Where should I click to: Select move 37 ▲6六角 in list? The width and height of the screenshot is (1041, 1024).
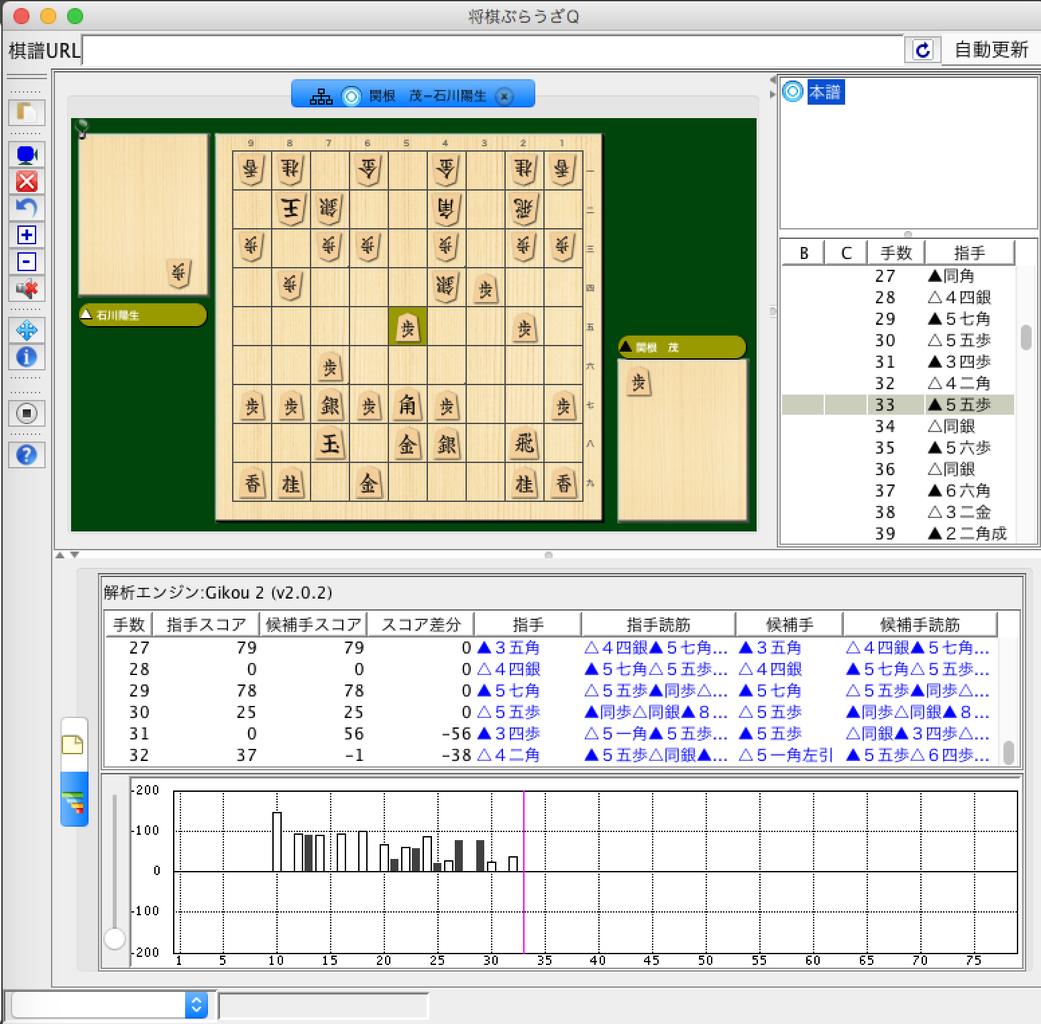[898, 491]
